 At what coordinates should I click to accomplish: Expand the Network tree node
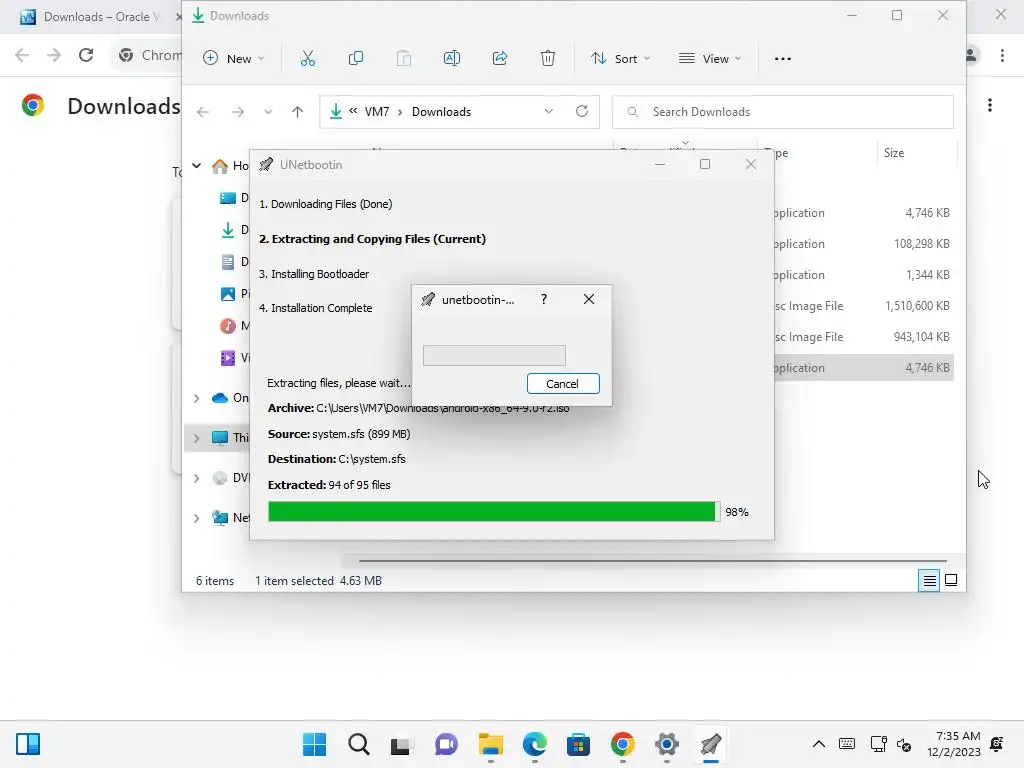point(197,519)
